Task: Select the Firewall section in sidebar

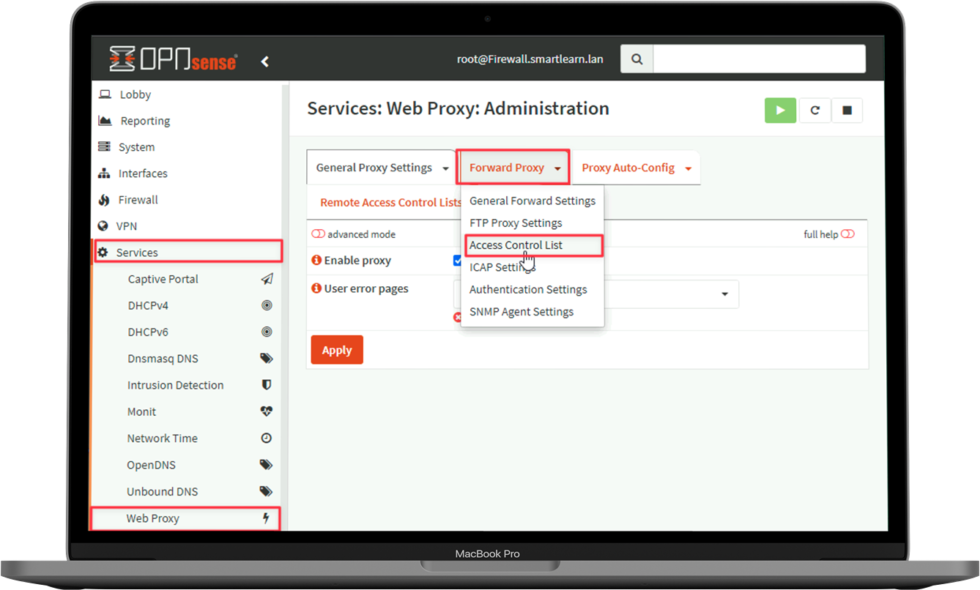Action: pos(140,199)
